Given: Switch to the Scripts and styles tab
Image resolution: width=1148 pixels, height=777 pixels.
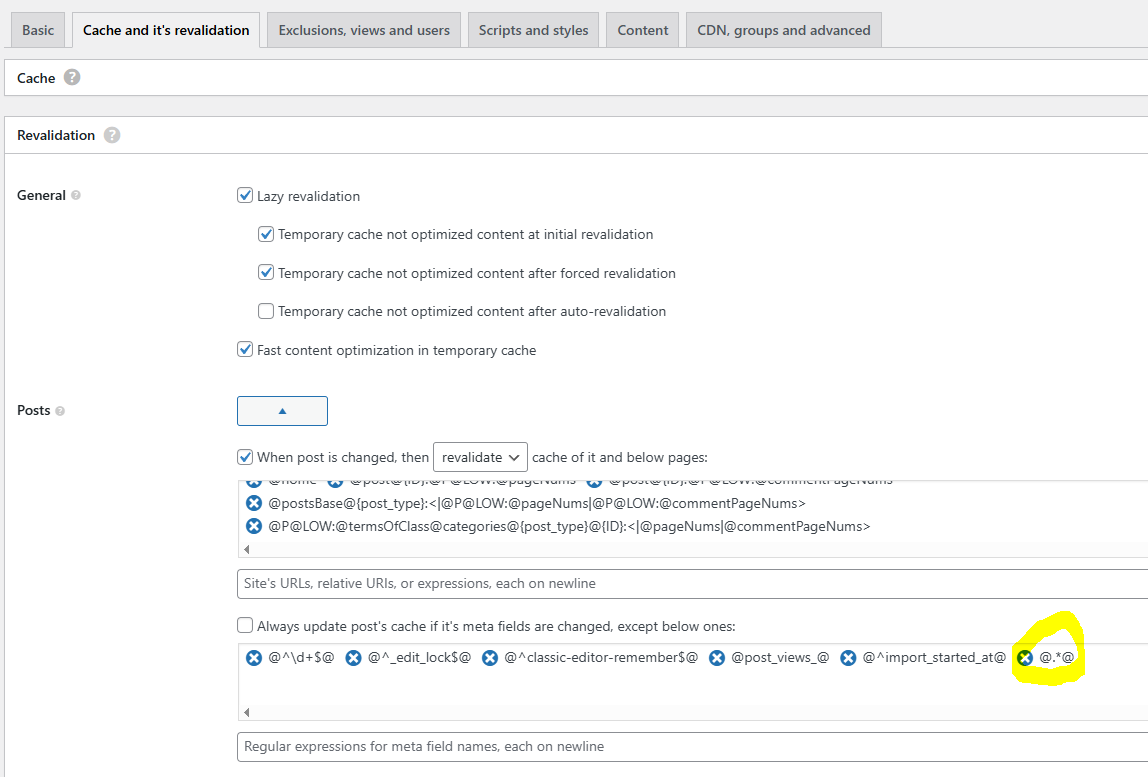Looking at the screenshot, I should tap(533, 30).
